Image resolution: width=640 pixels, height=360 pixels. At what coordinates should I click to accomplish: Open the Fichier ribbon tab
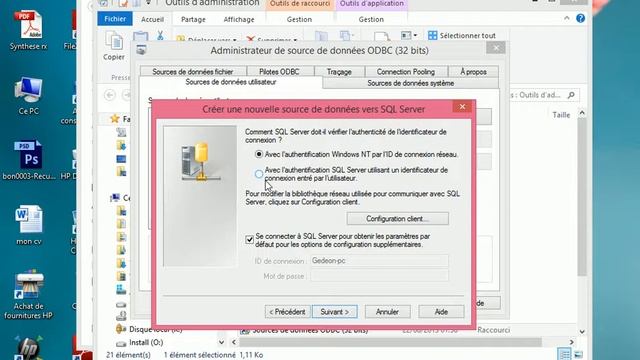click(x=115, y=19)
